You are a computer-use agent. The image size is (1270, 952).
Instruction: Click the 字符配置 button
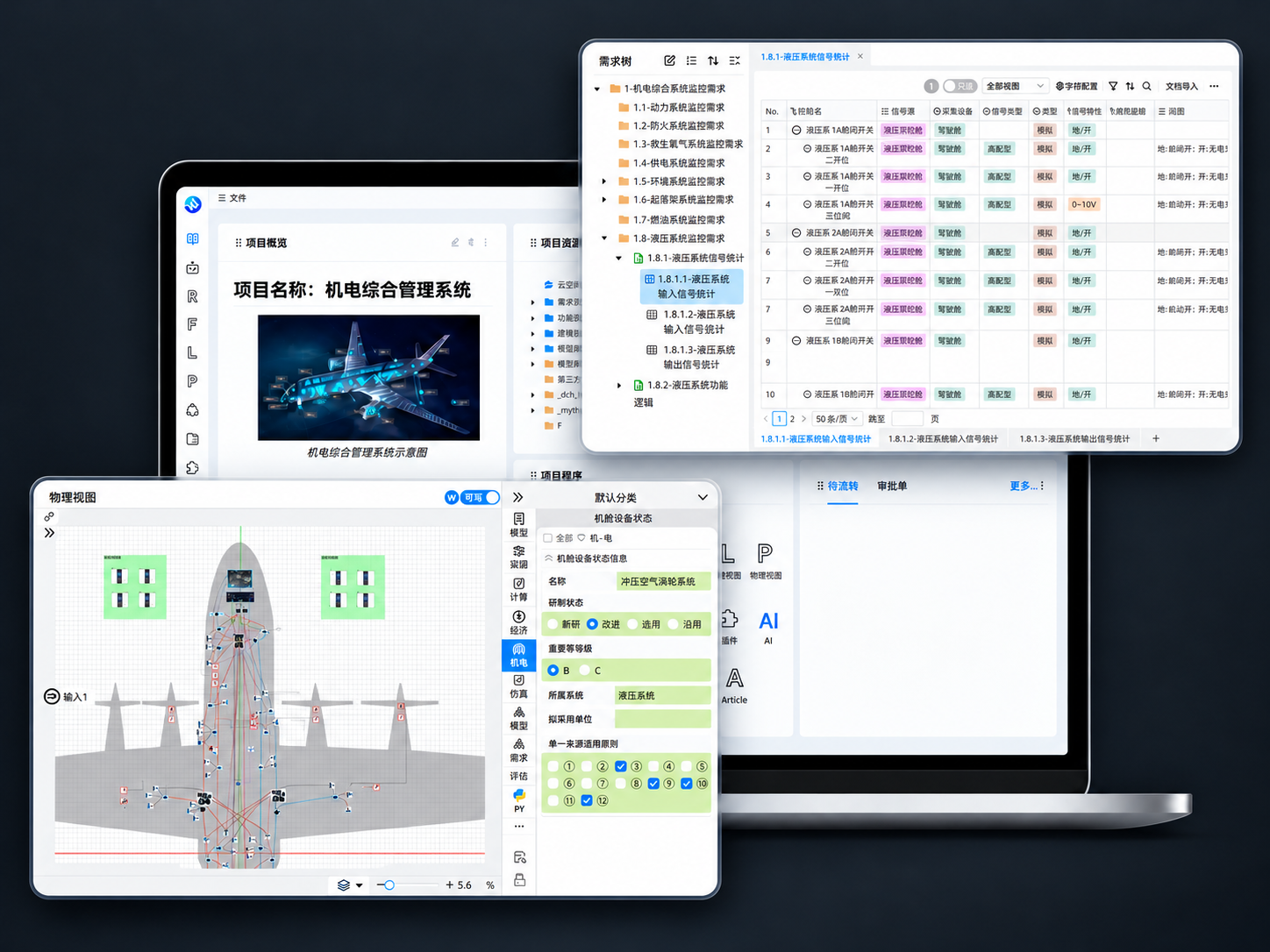click(1076, 86)
